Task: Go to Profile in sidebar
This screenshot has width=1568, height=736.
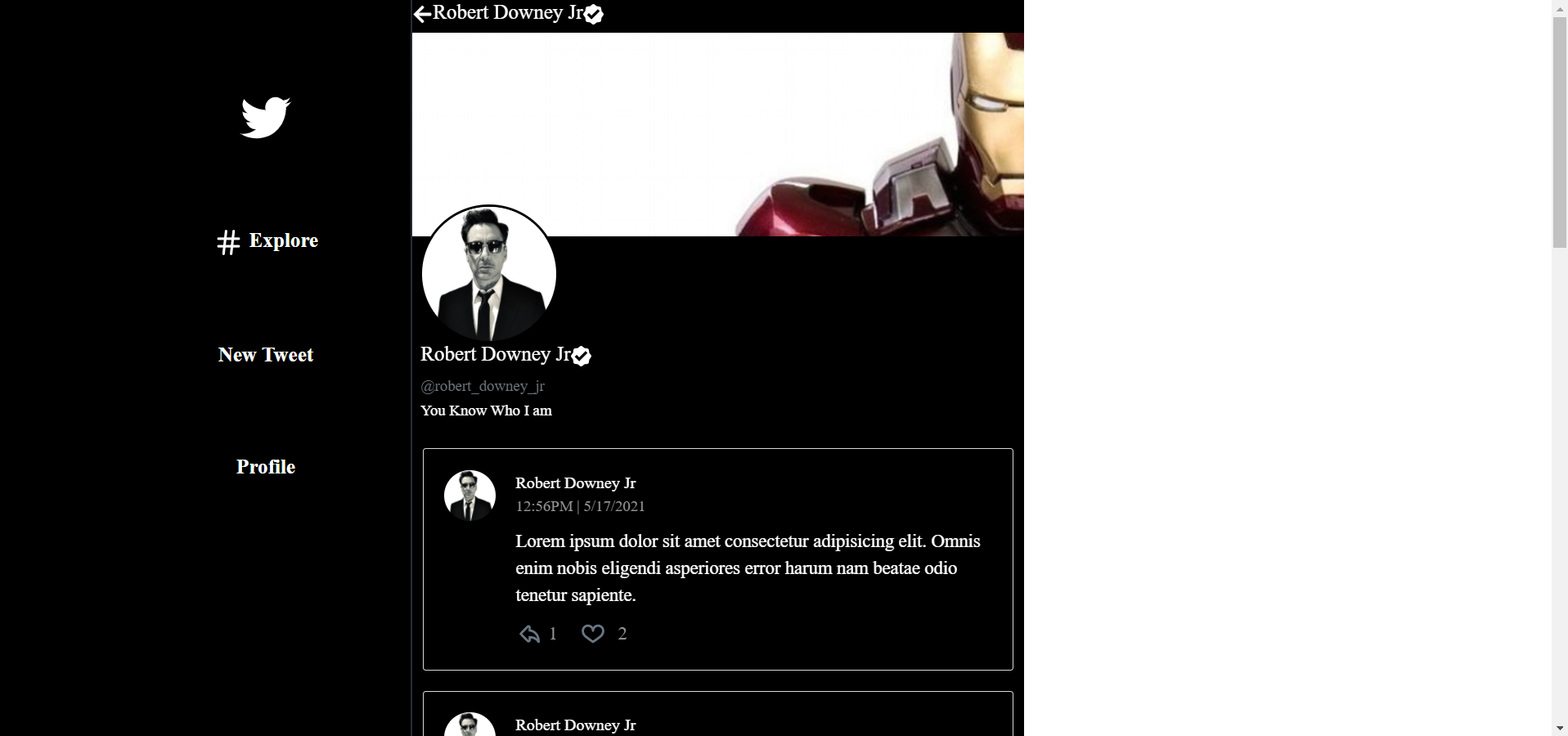Action: (266, 467)
